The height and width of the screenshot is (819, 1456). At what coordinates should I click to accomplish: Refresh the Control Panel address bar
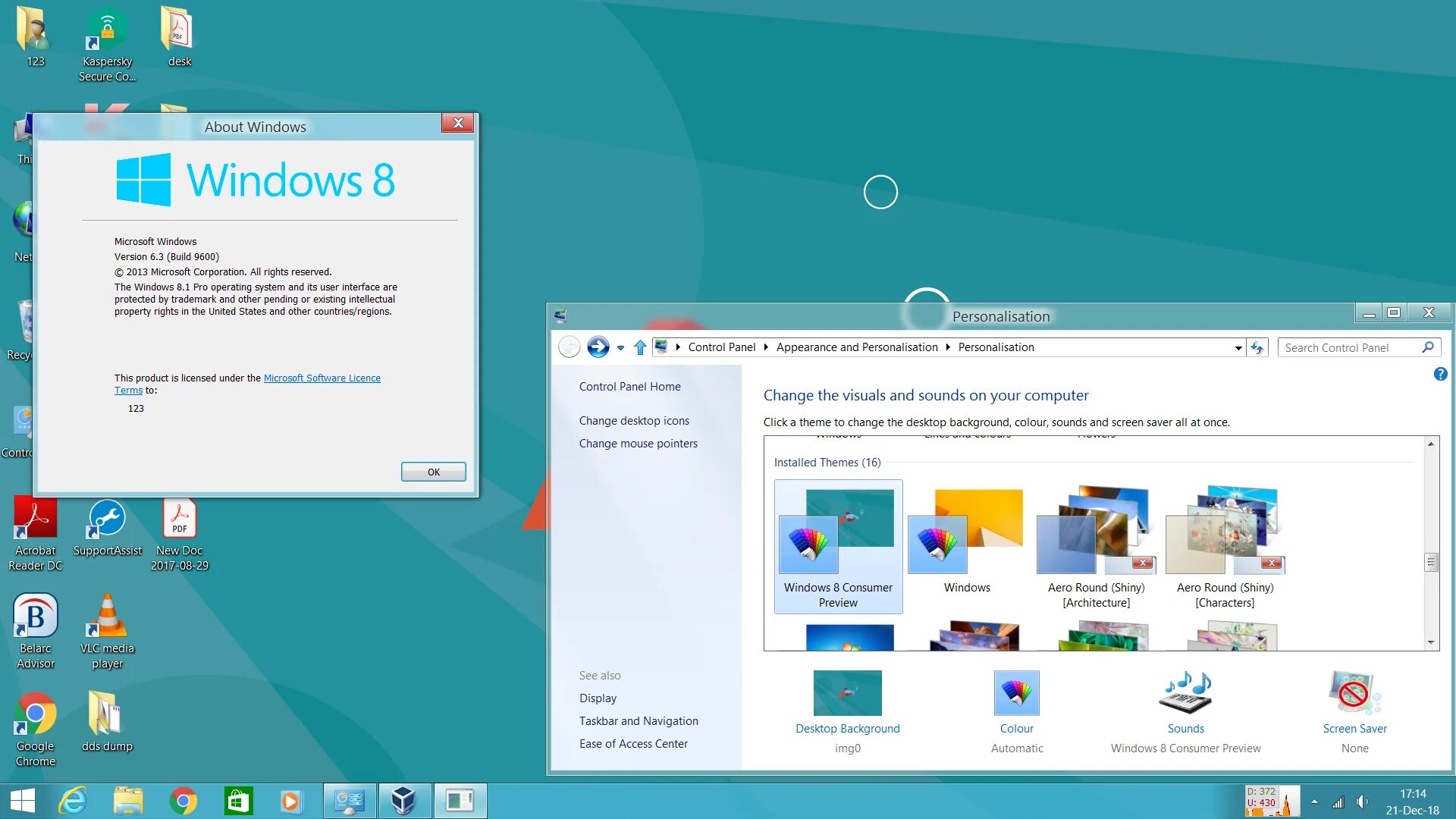[1257, 347]
